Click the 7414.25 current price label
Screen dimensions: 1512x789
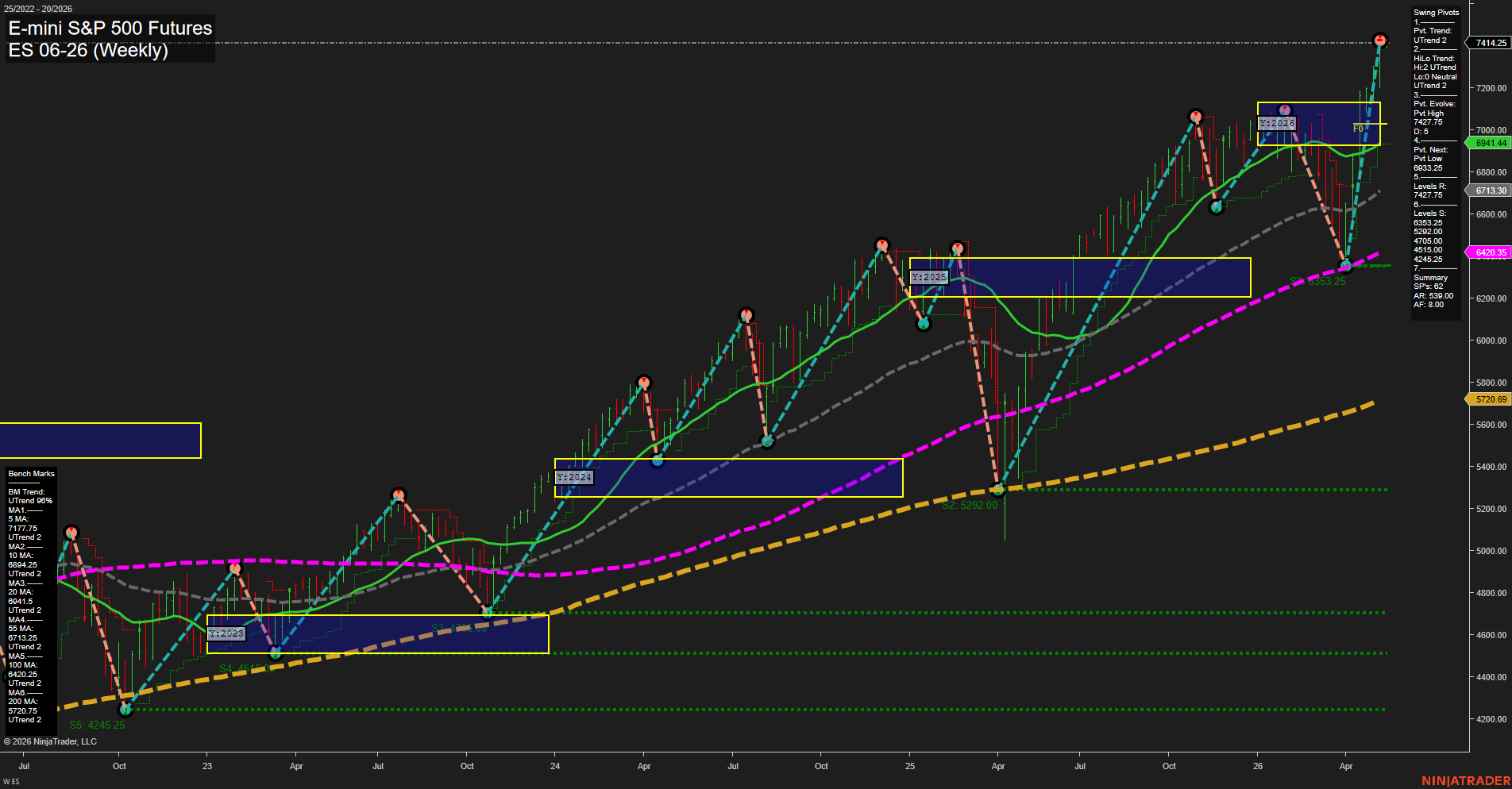[x=1490, y=43]
